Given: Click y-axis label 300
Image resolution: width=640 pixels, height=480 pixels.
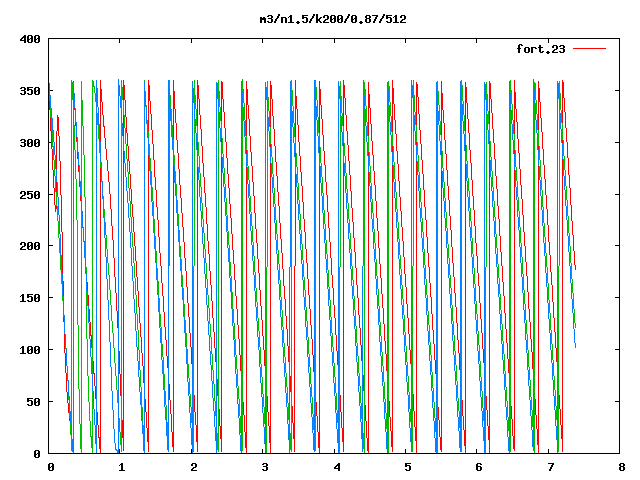Looking at the screenshot, I should tap(30, 143).
